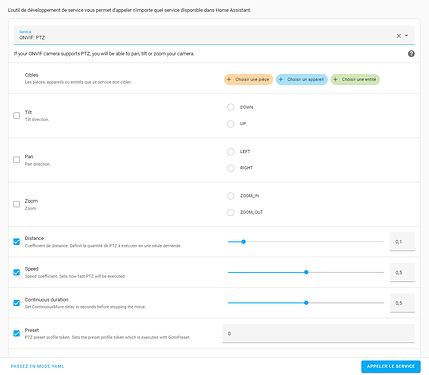Enable the Zoom checkbox
Viewport: 429px width, 375px height.
[x=16, y=204]
